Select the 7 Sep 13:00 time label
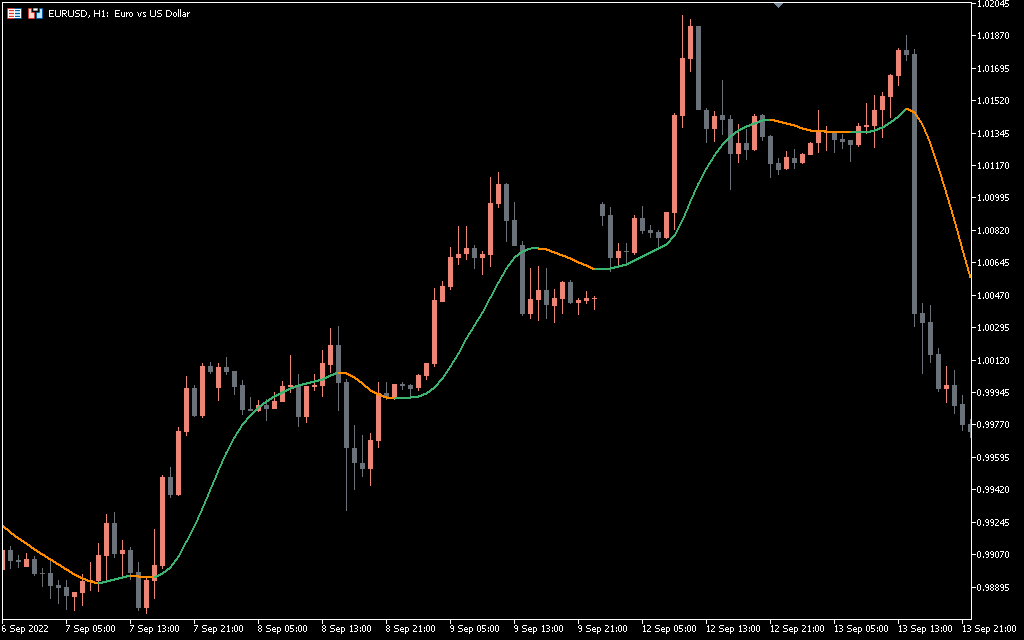The width and height of the screenshot is (1024, 640). 154,629
